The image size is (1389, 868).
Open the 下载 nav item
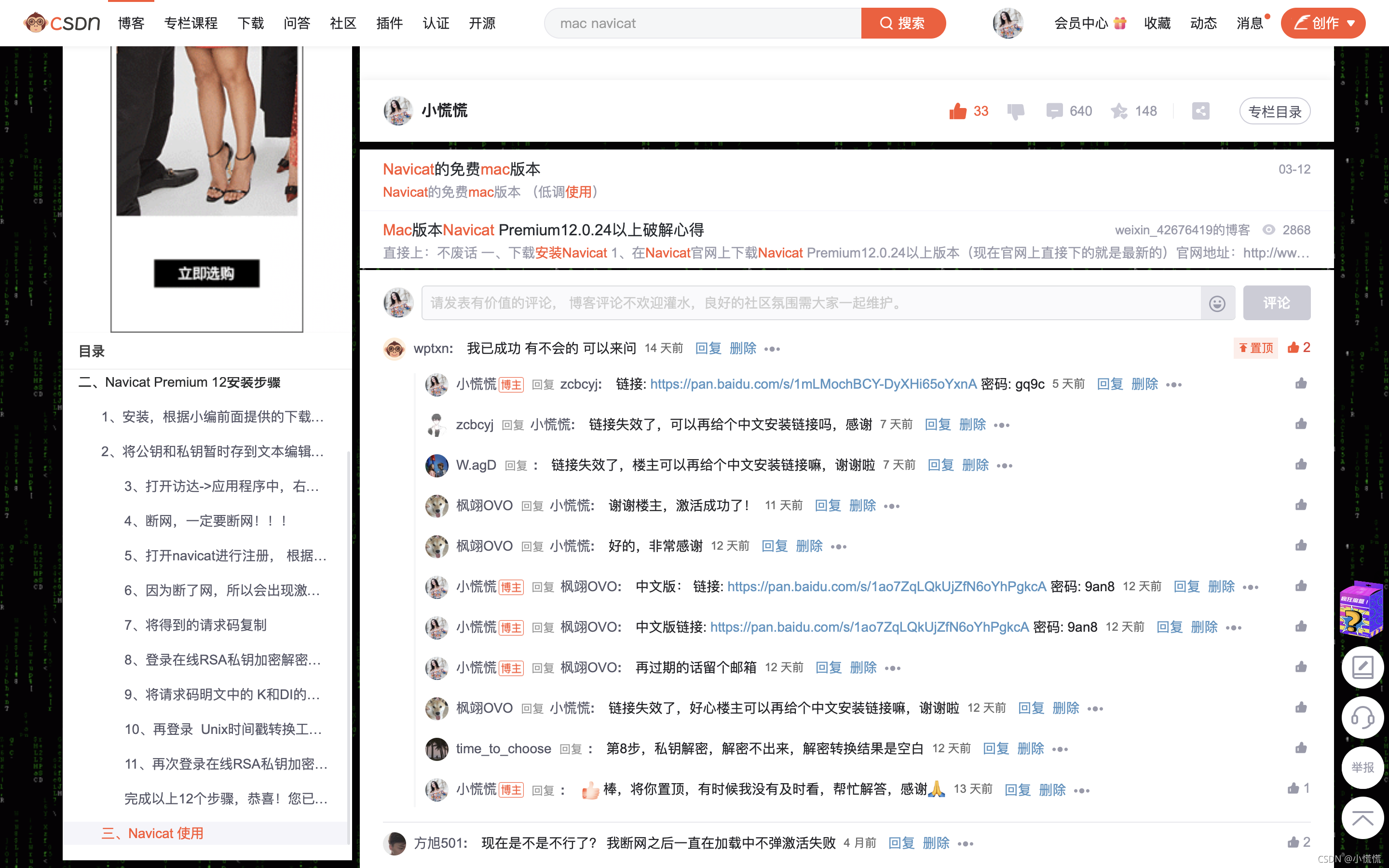coord(251,23)
